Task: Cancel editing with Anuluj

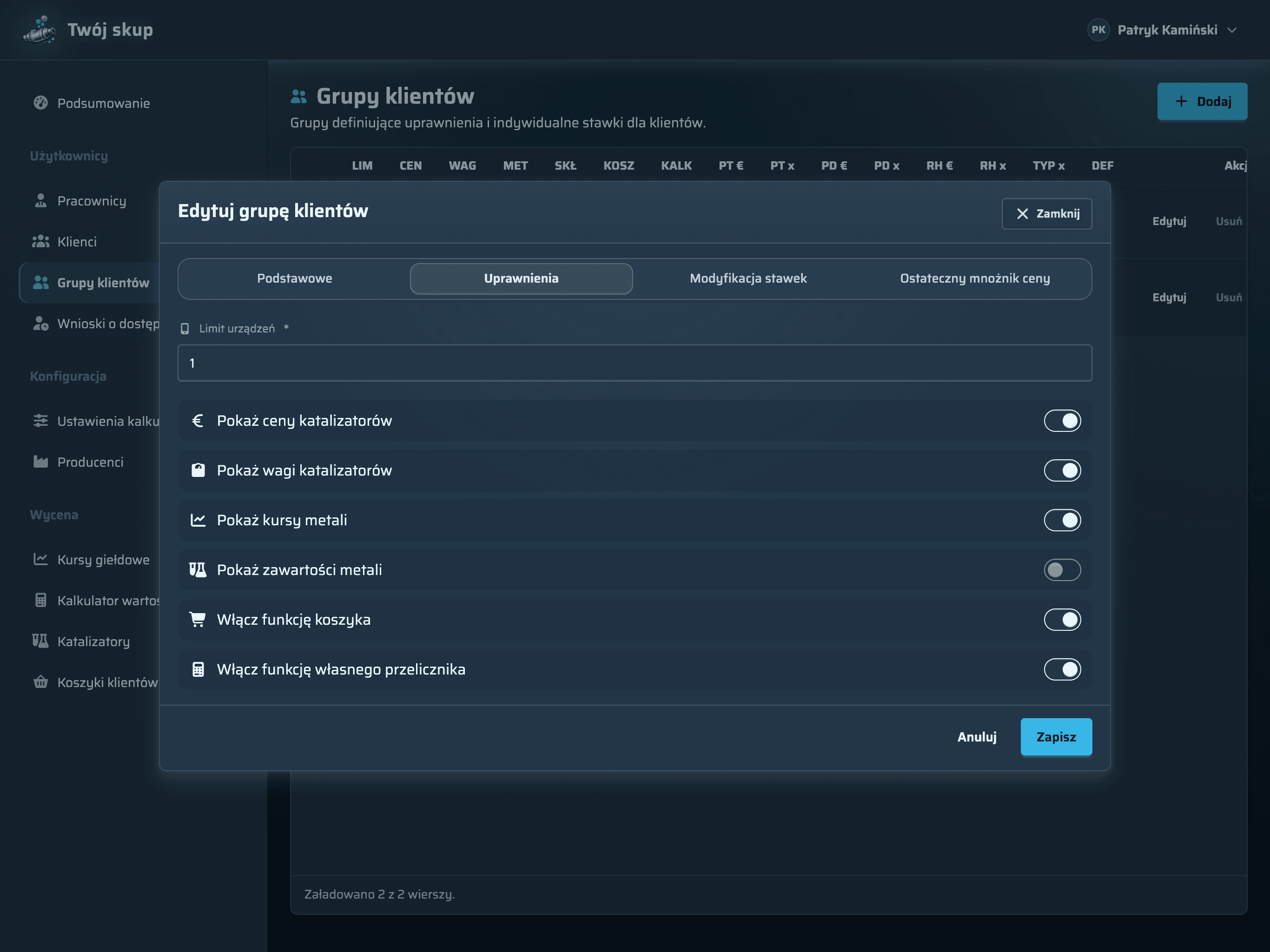Action: point(977,737)
